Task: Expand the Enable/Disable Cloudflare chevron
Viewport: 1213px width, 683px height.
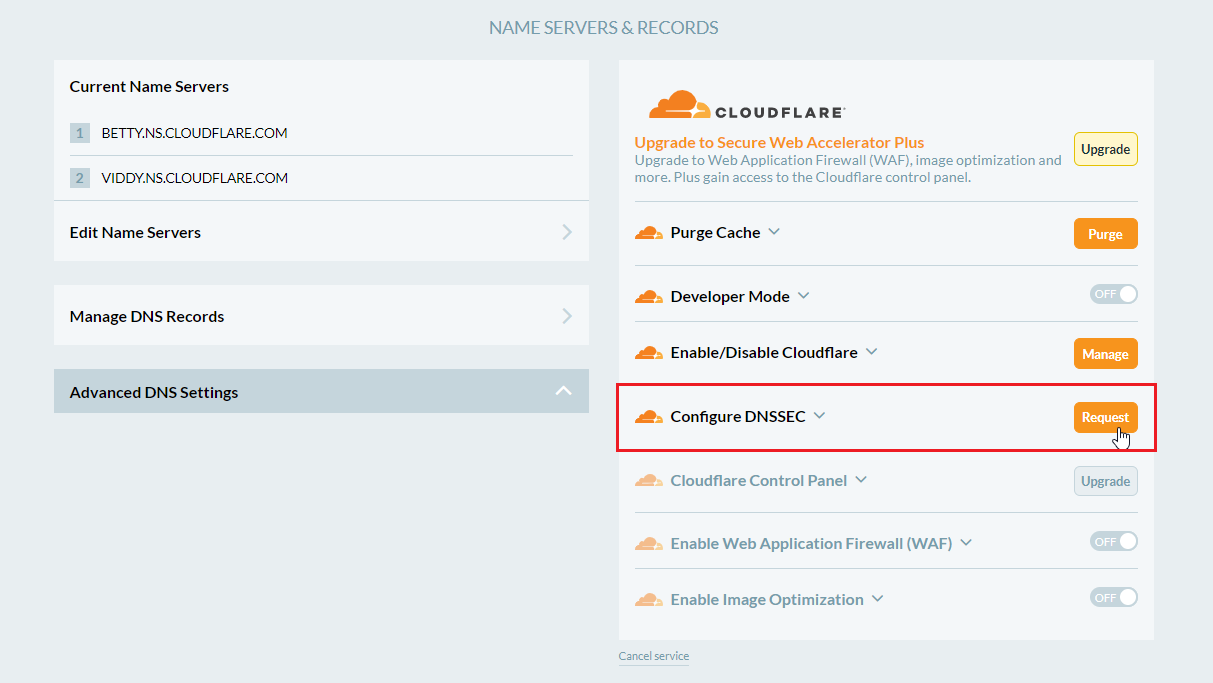Action: tap(871, 352)
